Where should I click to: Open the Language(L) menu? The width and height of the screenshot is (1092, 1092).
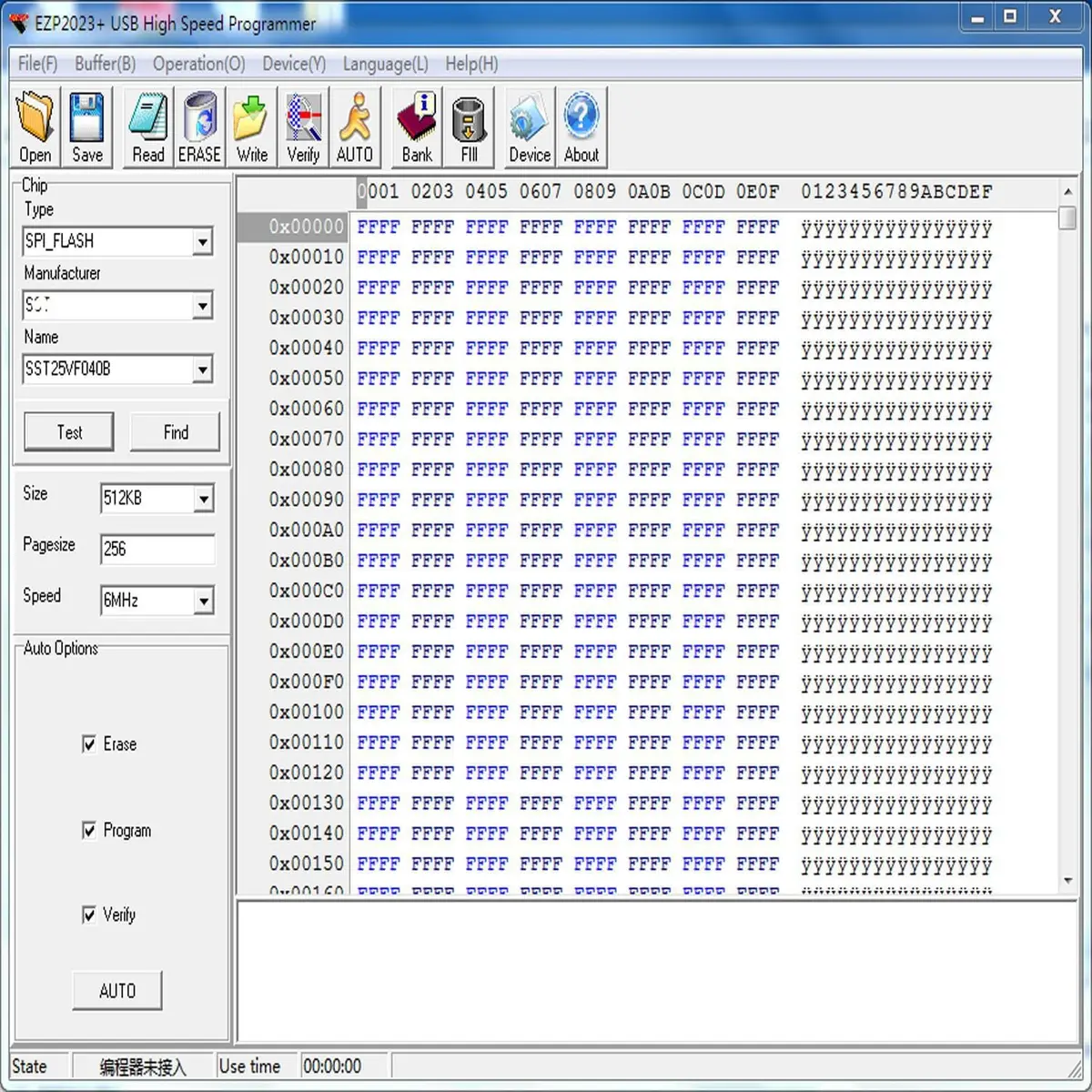coord(386,64)
